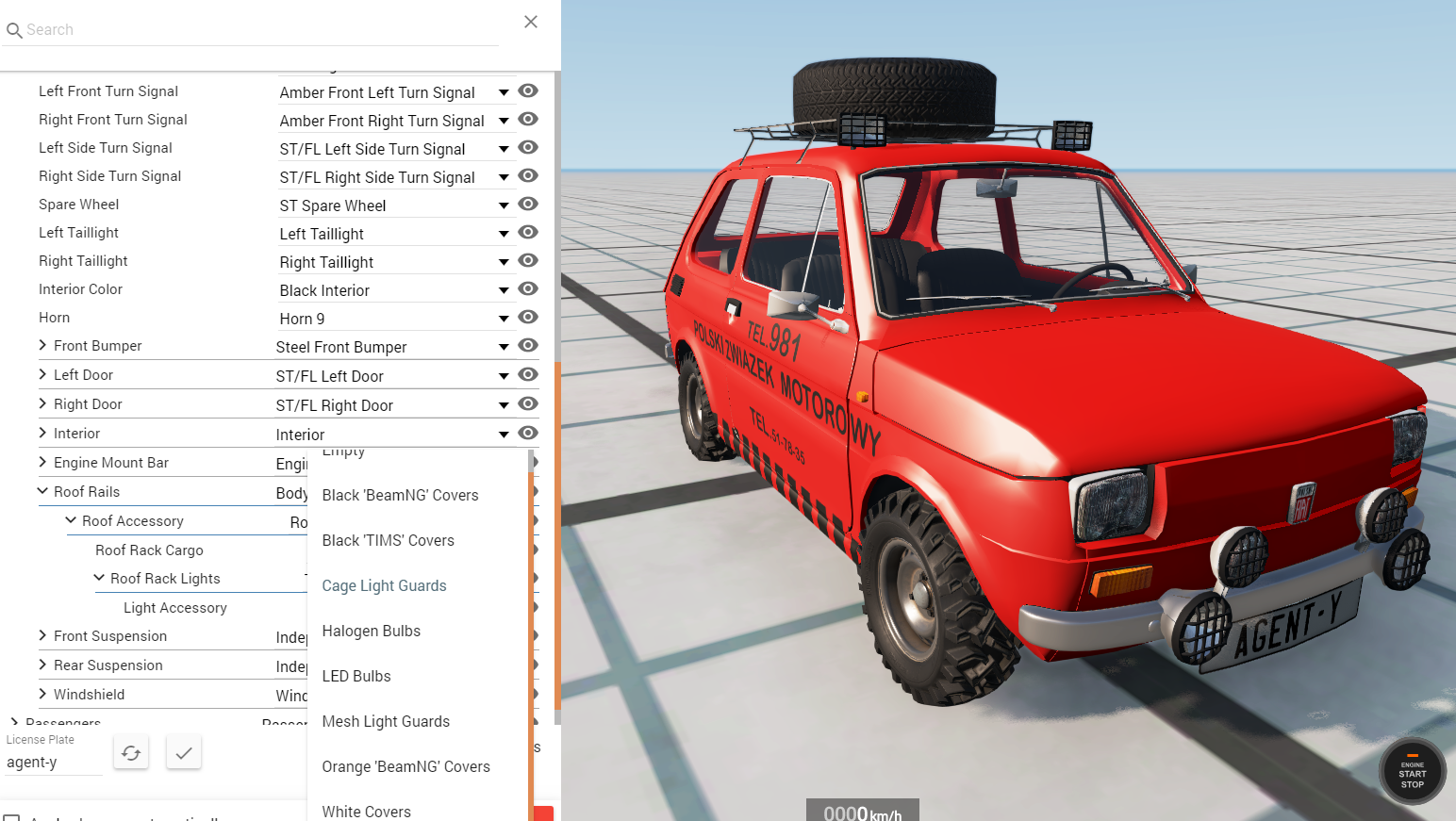The width and height of the screenshot is (1456, 821).
Task: Toggle Left Taillight visibility eye
Action: click(x=528, y=232)
